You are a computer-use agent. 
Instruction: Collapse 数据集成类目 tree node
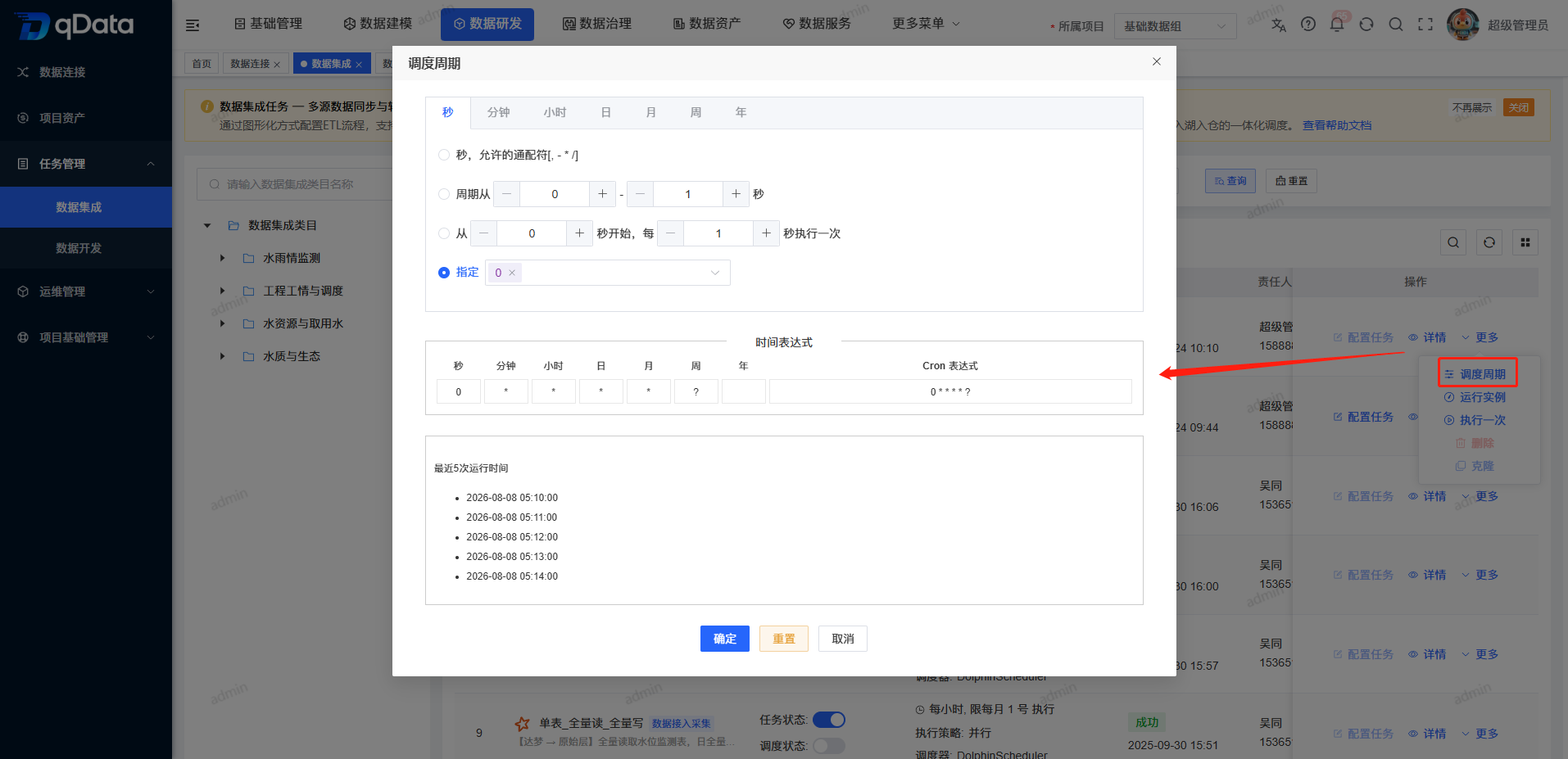[207, 225]
